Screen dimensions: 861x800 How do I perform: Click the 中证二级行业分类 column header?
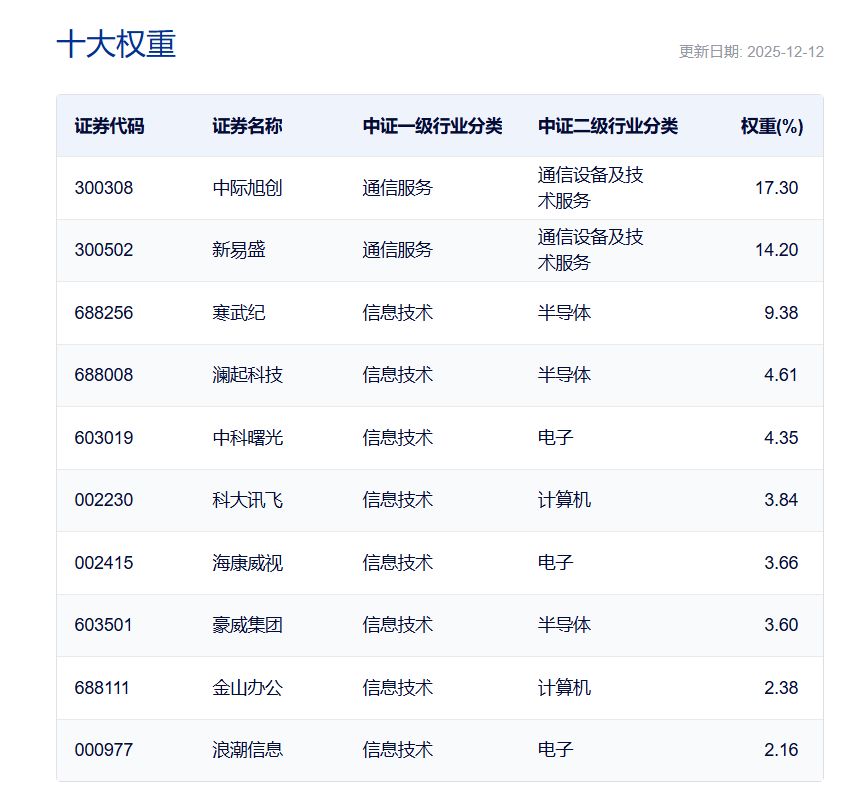pyautogui.click(x=608, y=125)
